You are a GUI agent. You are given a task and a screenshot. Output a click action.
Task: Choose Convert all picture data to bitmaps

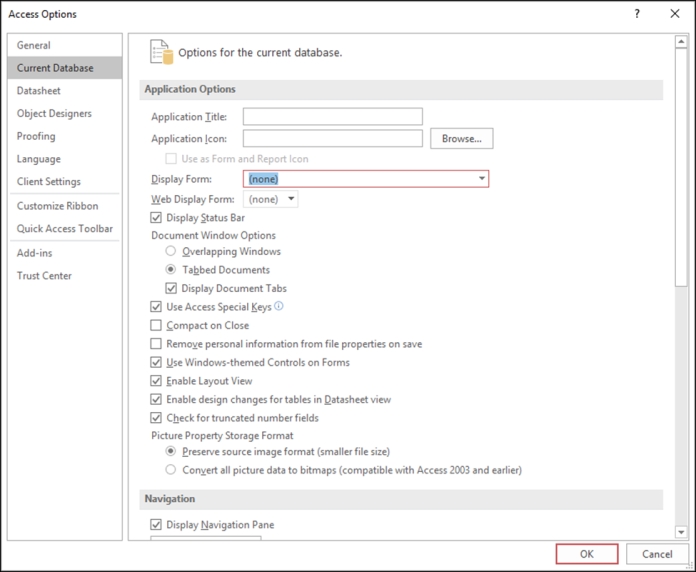pos(170,469)
